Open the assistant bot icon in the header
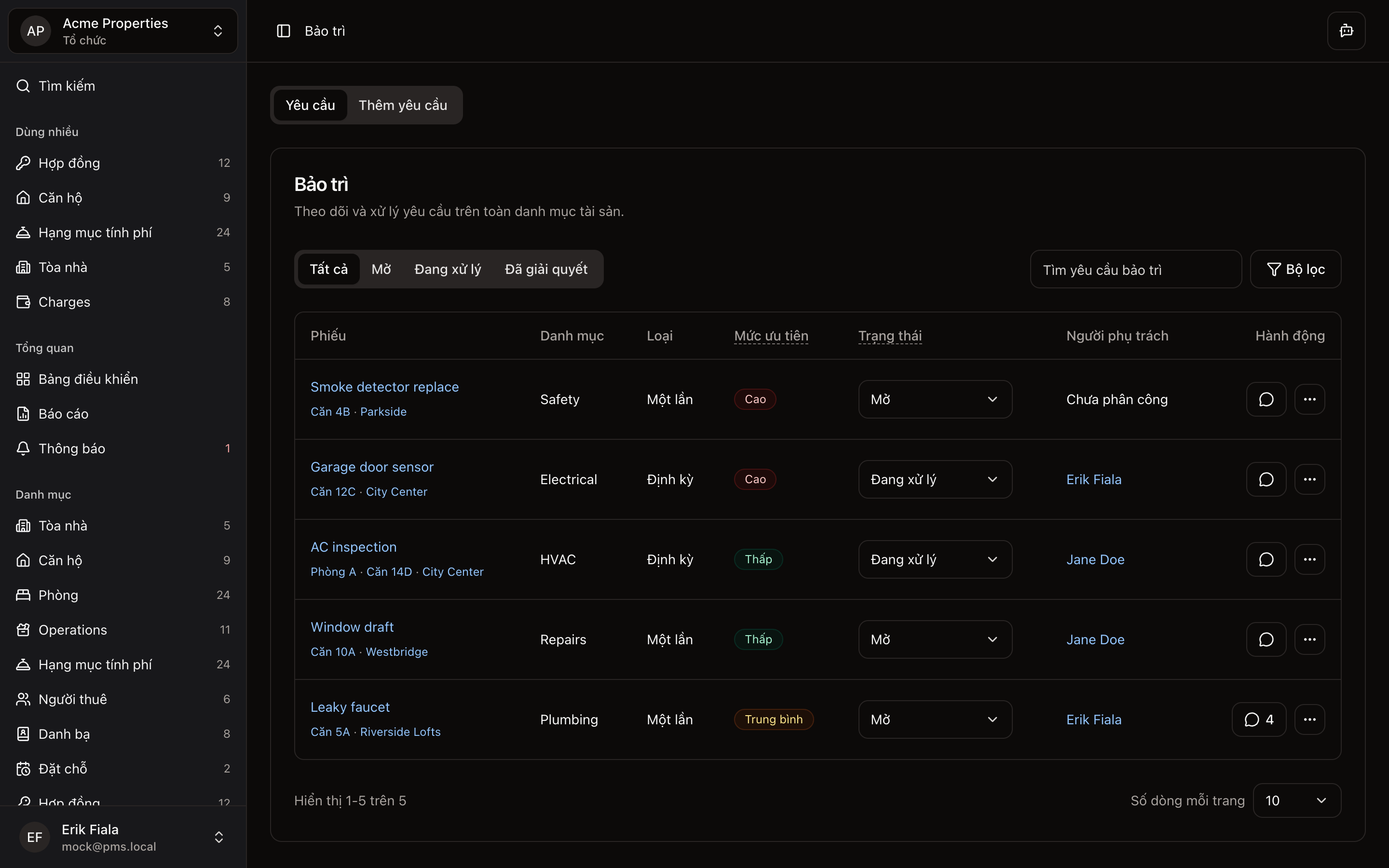This screenshot has width=1389, height=868. coord(1346,31)
